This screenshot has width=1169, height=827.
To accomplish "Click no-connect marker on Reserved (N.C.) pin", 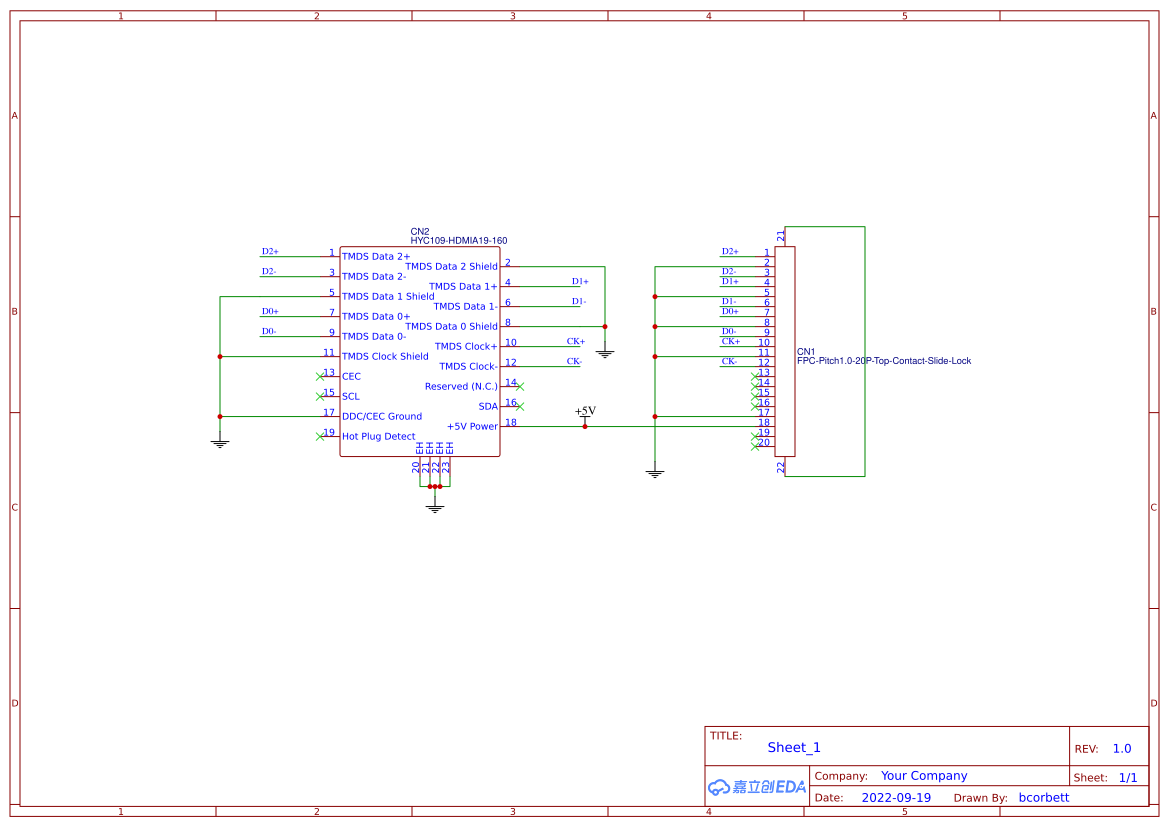I will tap(520, 386).
